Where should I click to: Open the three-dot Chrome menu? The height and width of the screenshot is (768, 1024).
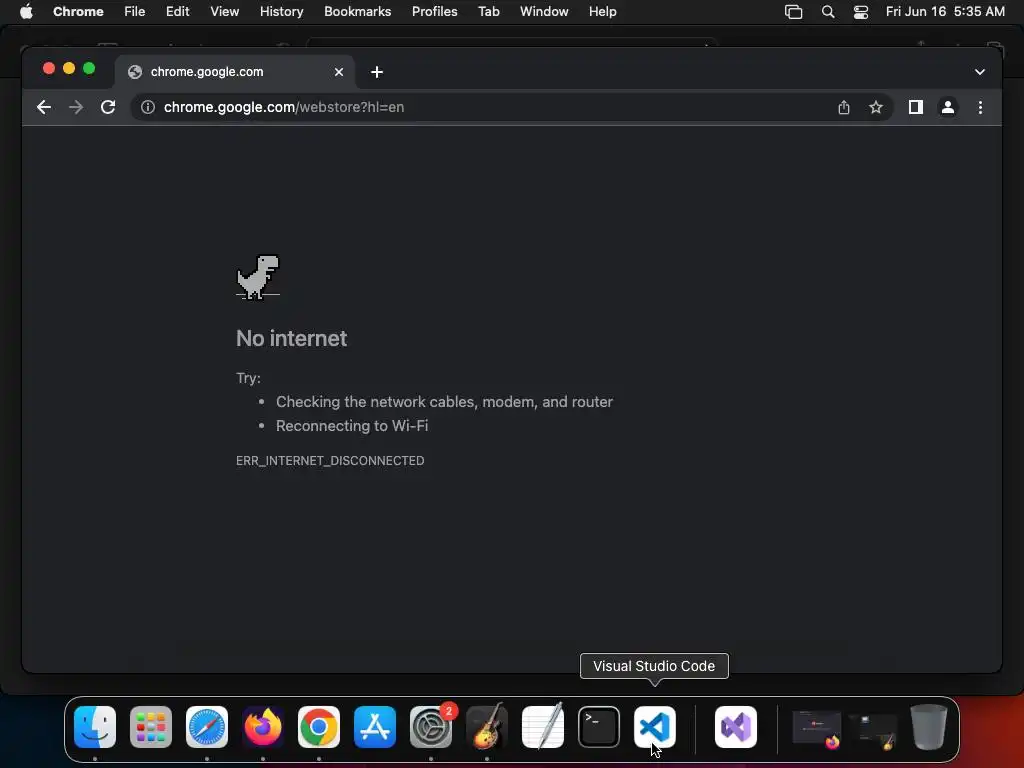pos(980,107)
